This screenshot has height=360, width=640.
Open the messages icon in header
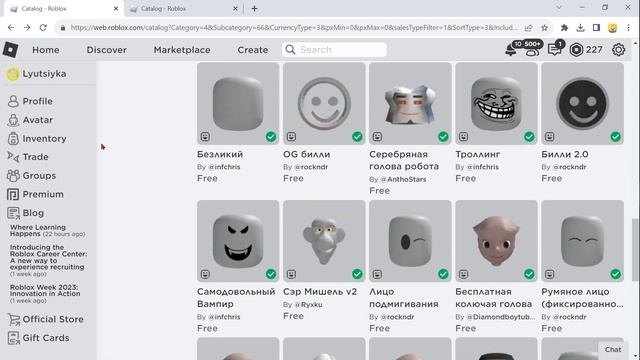pyautogui.click(x=554, y=50)
